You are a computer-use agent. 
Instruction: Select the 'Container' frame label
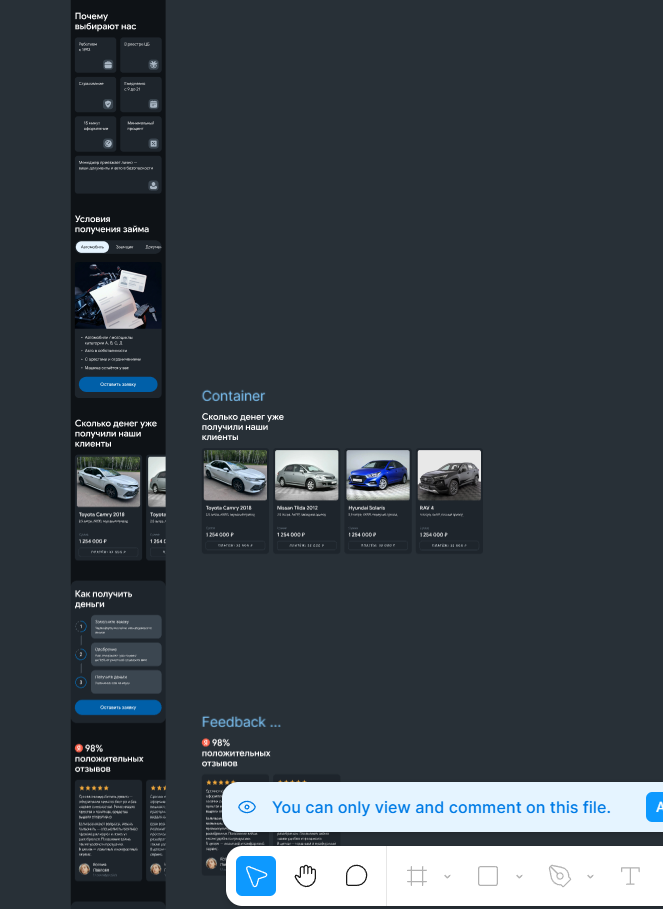(233, 396)
